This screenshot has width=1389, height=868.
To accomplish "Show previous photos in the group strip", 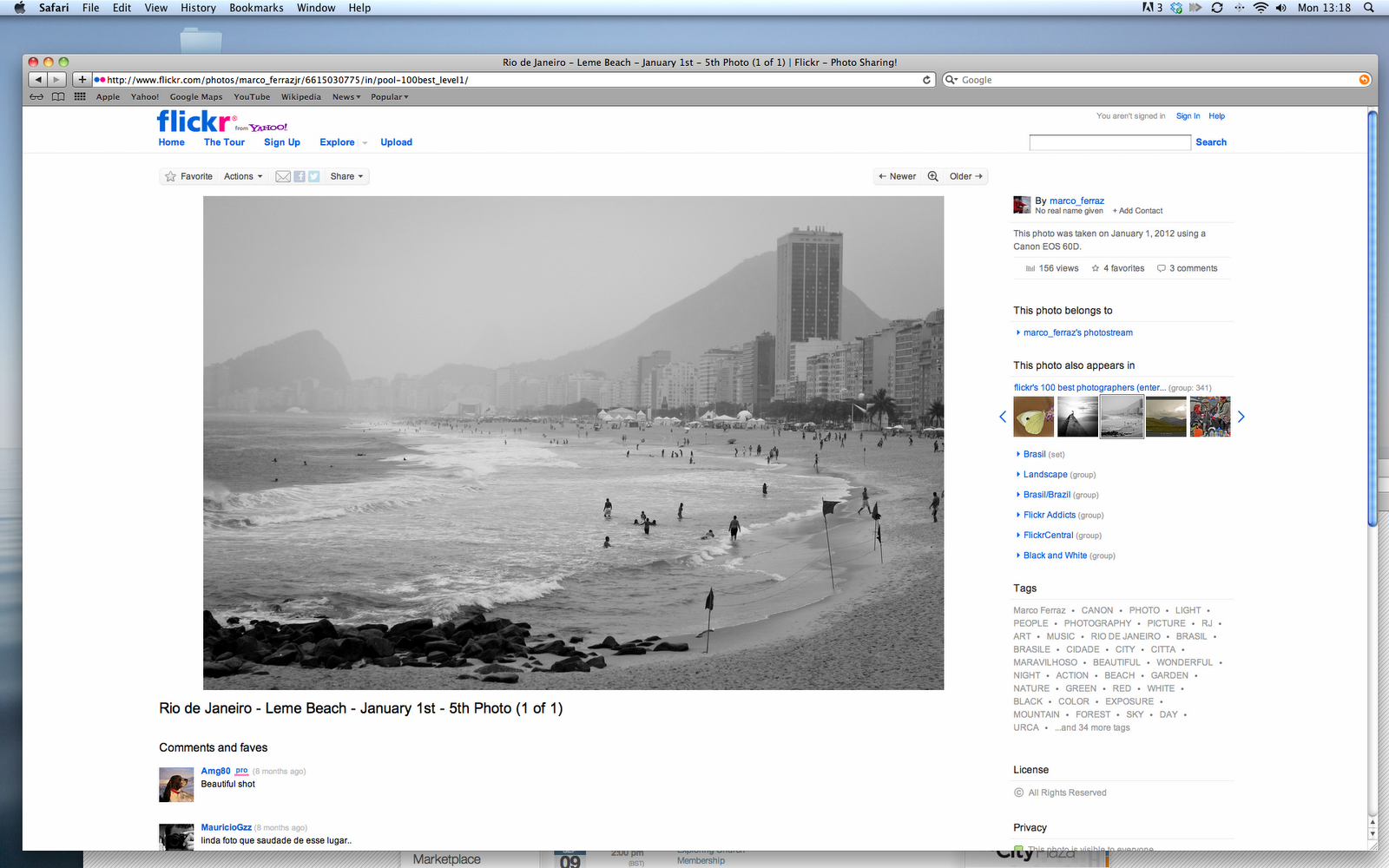I will (1003, 417).
